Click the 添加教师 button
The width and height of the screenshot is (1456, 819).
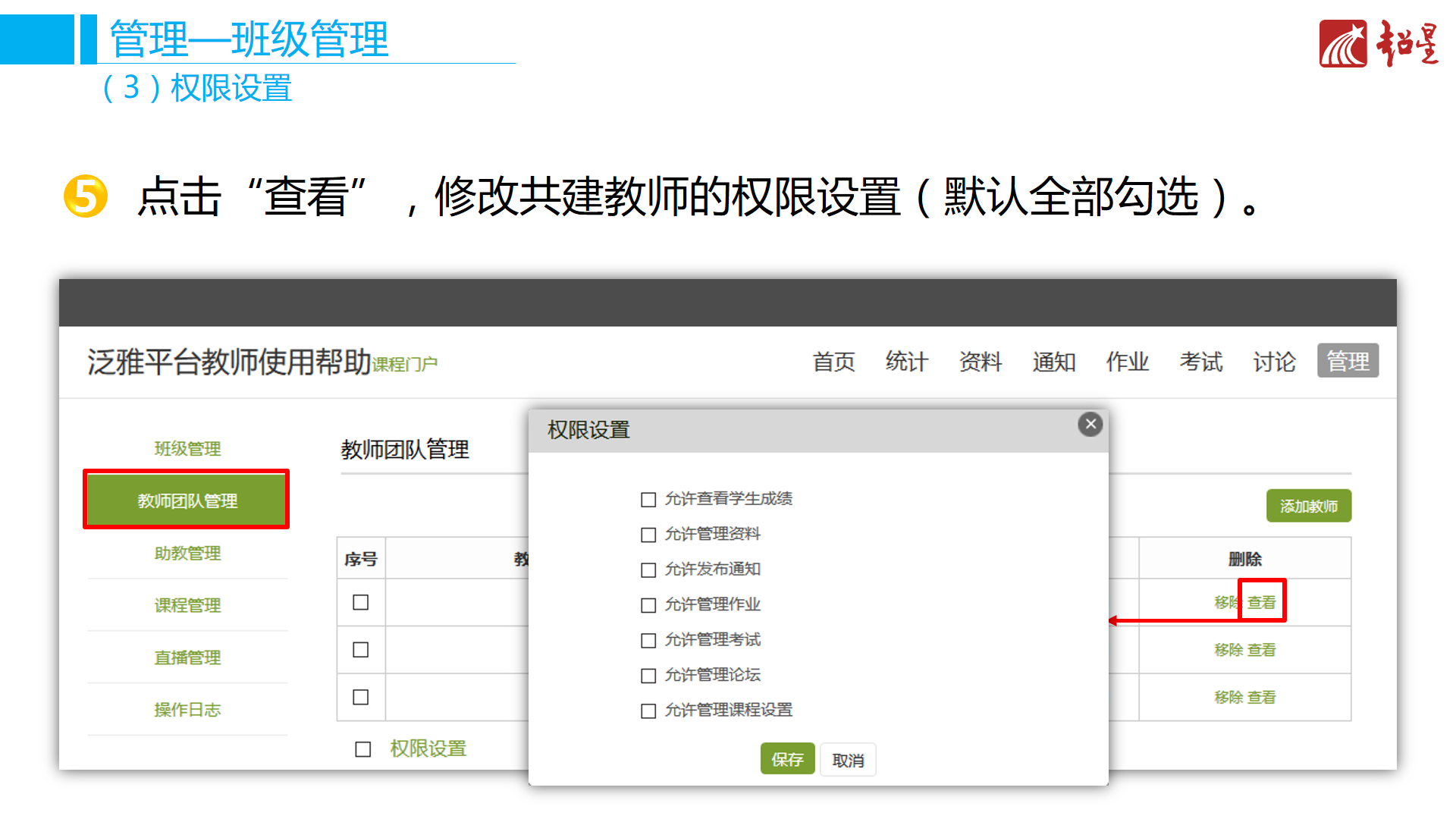(1308, 506)
